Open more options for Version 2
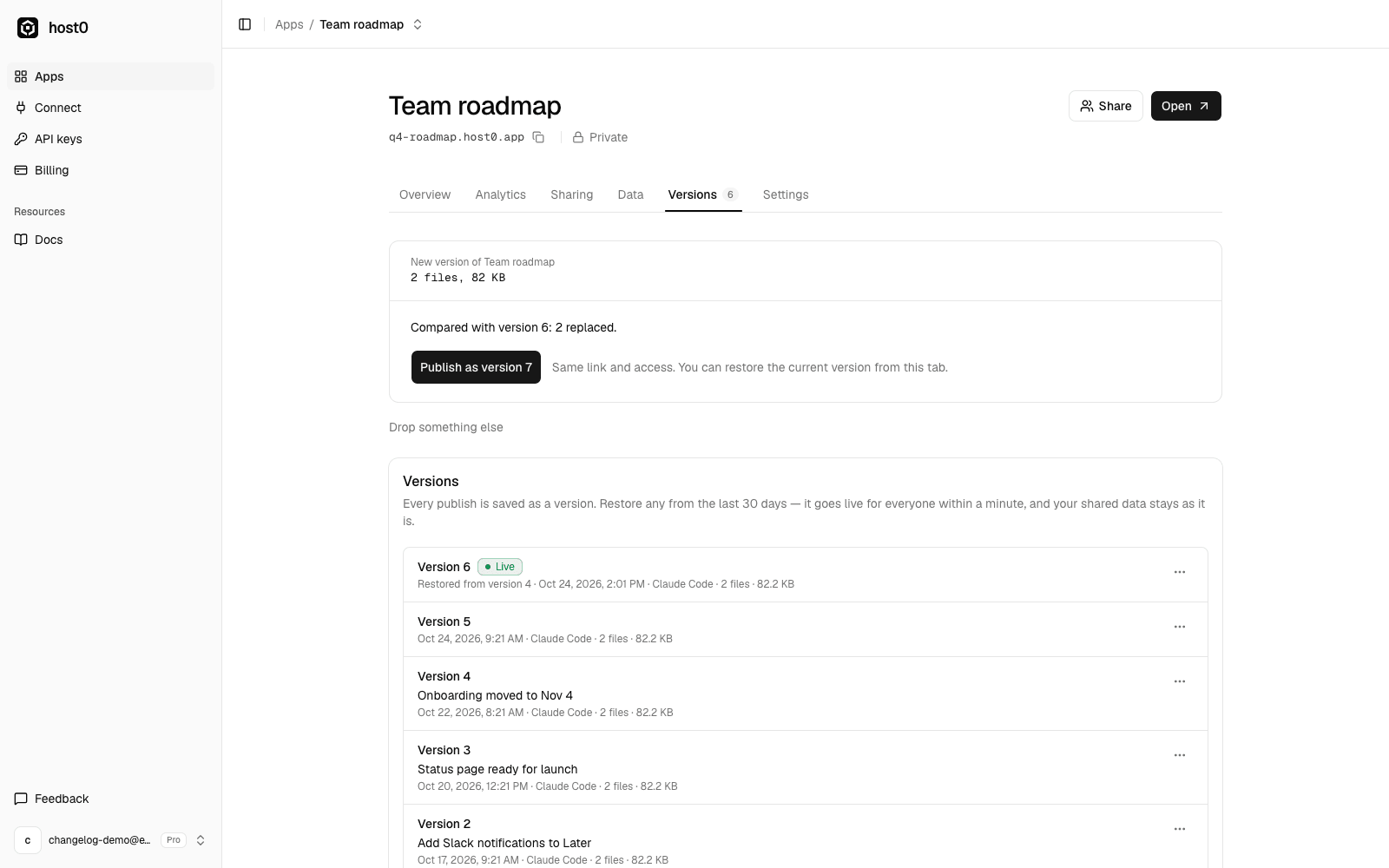Viewport: 1389px width, 868px height. point(1180,829)
